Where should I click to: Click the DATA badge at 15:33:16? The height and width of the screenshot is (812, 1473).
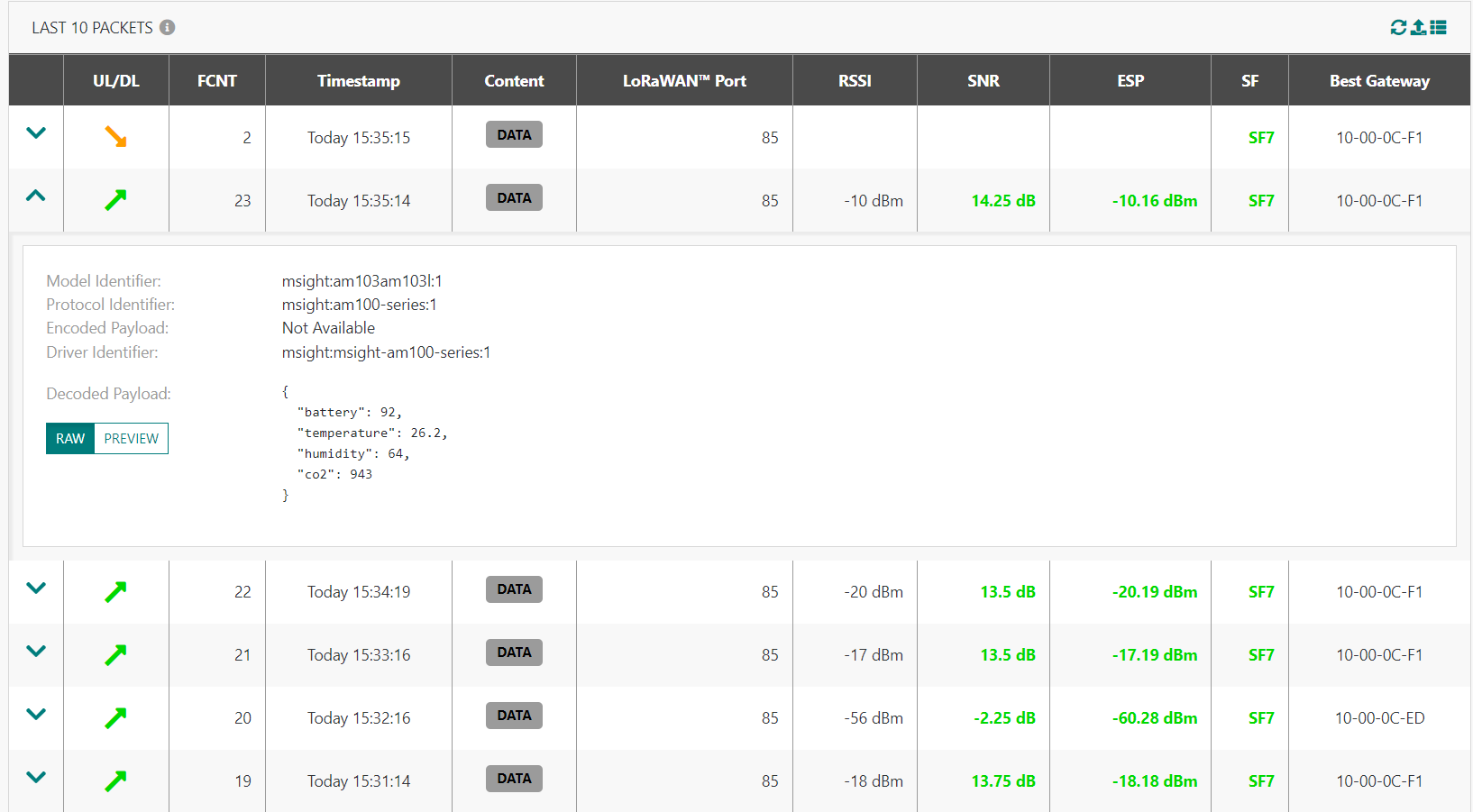click(x=514, y=652)
